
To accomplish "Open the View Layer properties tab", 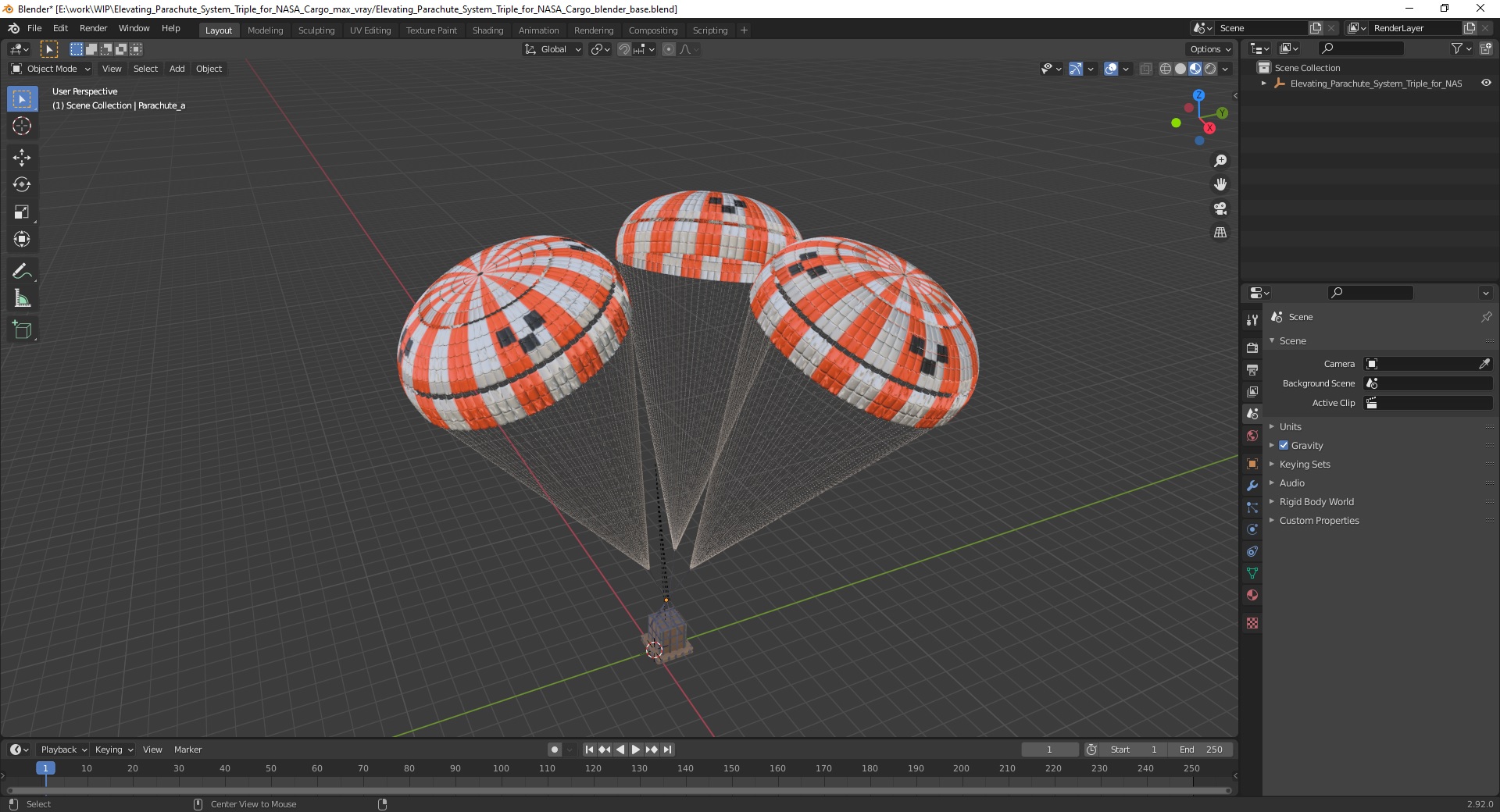I will pyautogui.click(x=1252, y=391).
